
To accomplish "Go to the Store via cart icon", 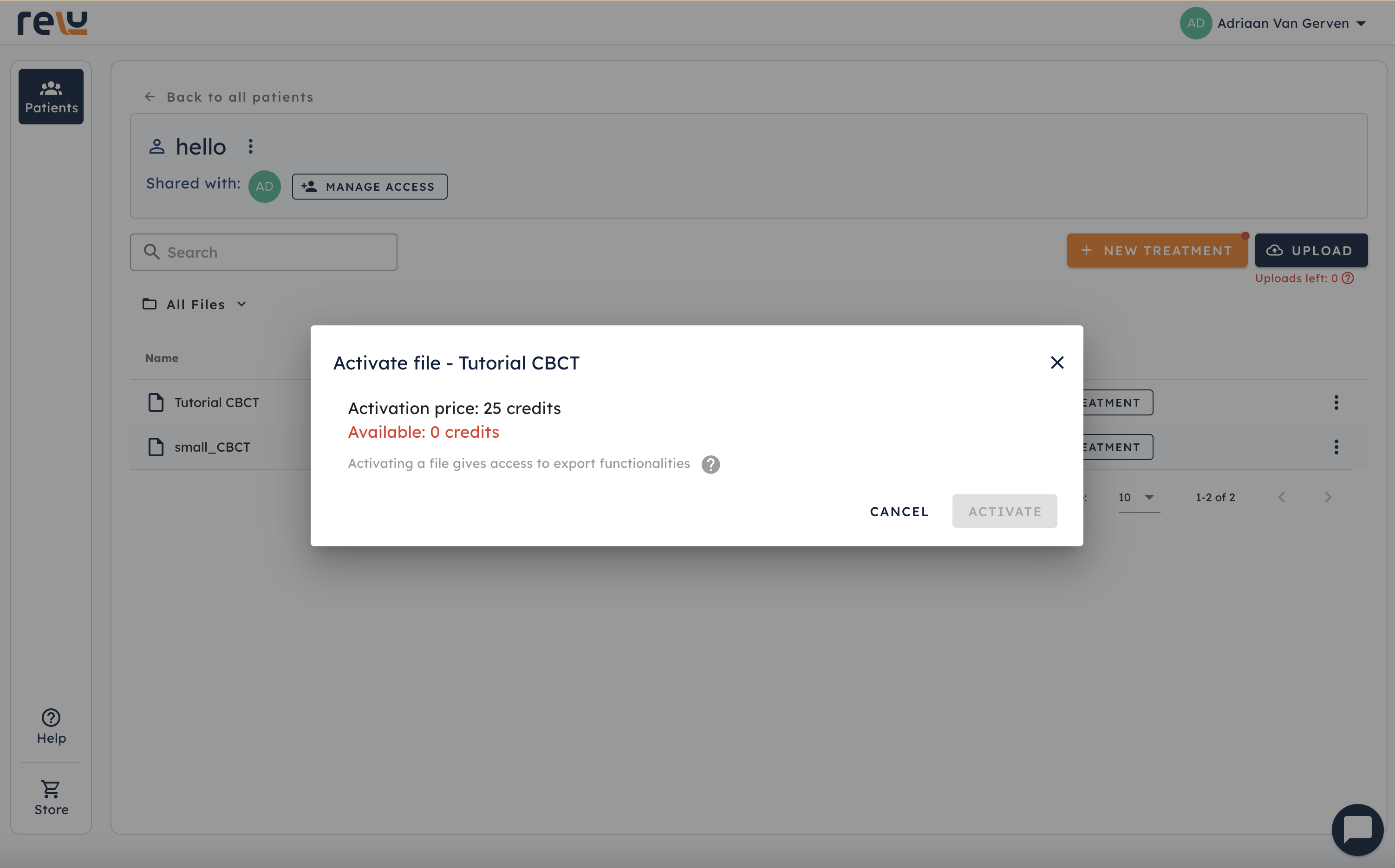I will click(x=51, y=797).
